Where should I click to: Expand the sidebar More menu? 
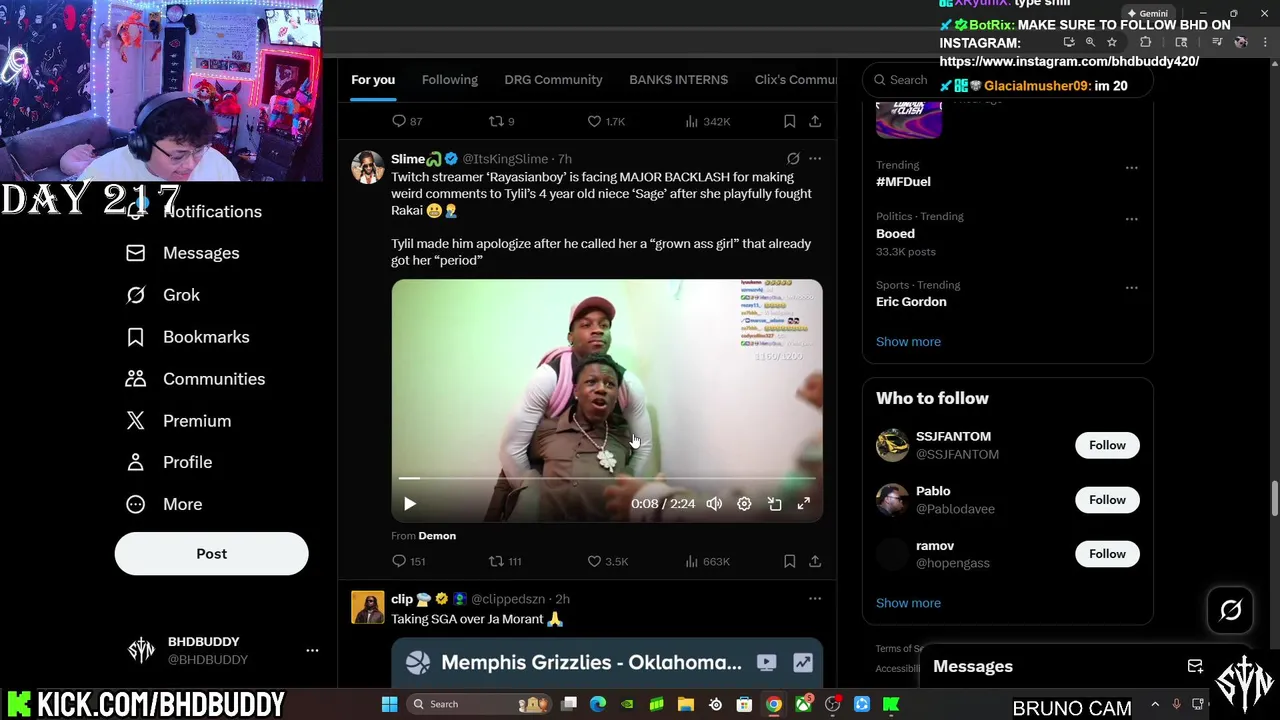point(164,504)
